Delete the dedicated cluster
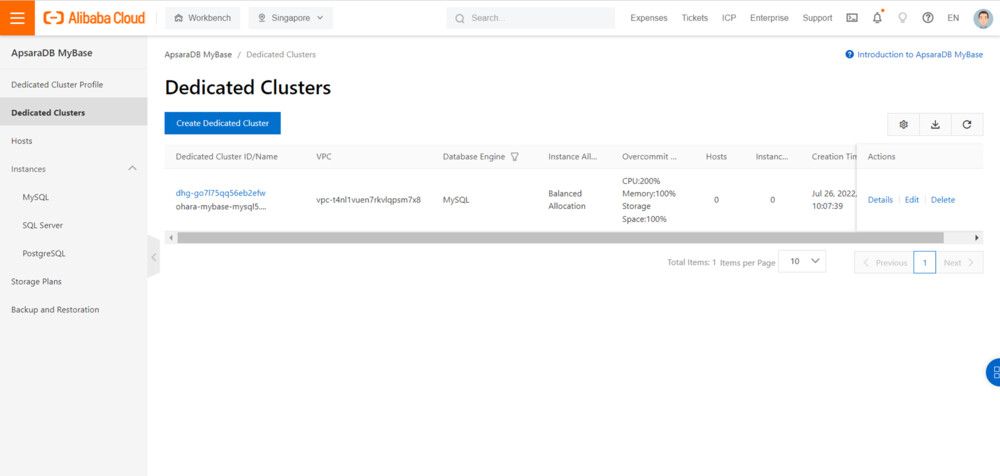 pos(943,200)
